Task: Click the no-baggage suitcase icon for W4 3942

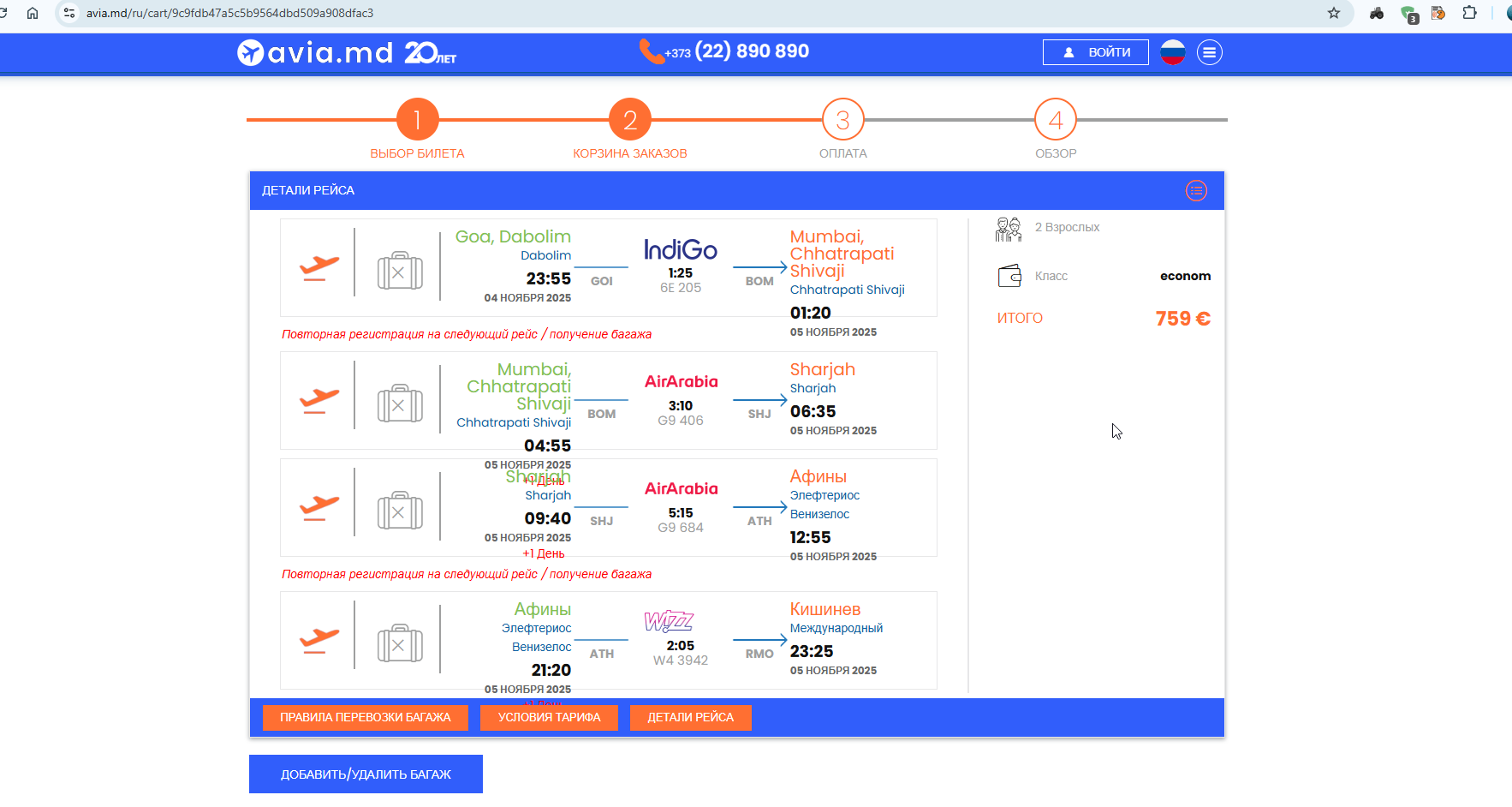Action: point(400,643)
